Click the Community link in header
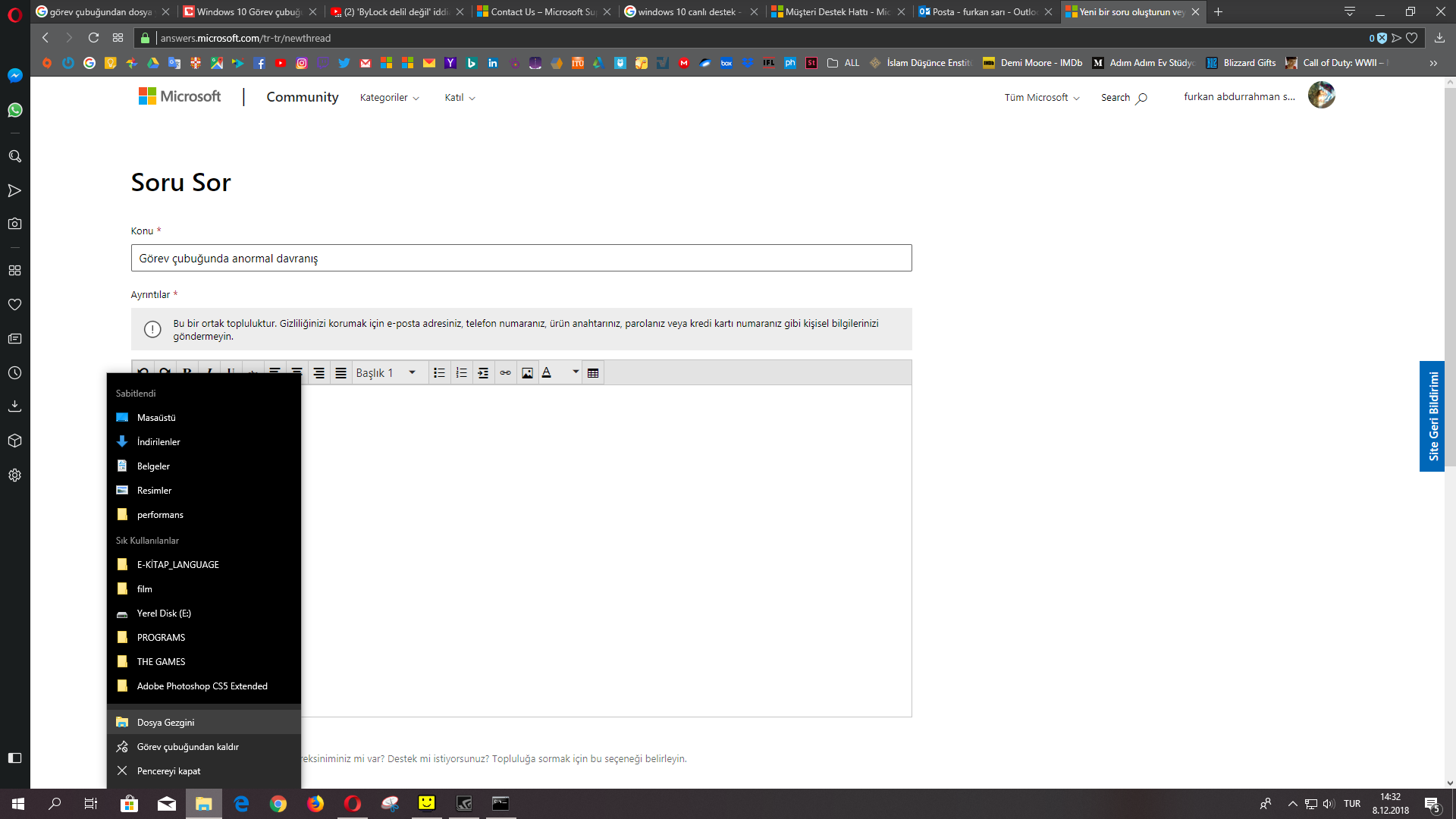Screen dimensions: 1456x819 [302, 97]
